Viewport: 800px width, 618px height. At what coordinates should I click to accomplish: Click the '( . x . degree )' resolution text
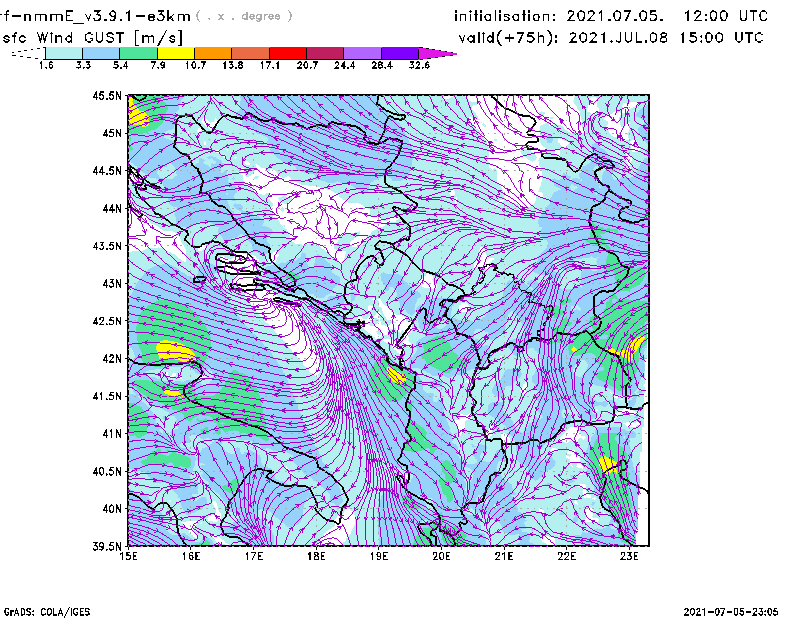pyautogui.click(x=244, y=16)
